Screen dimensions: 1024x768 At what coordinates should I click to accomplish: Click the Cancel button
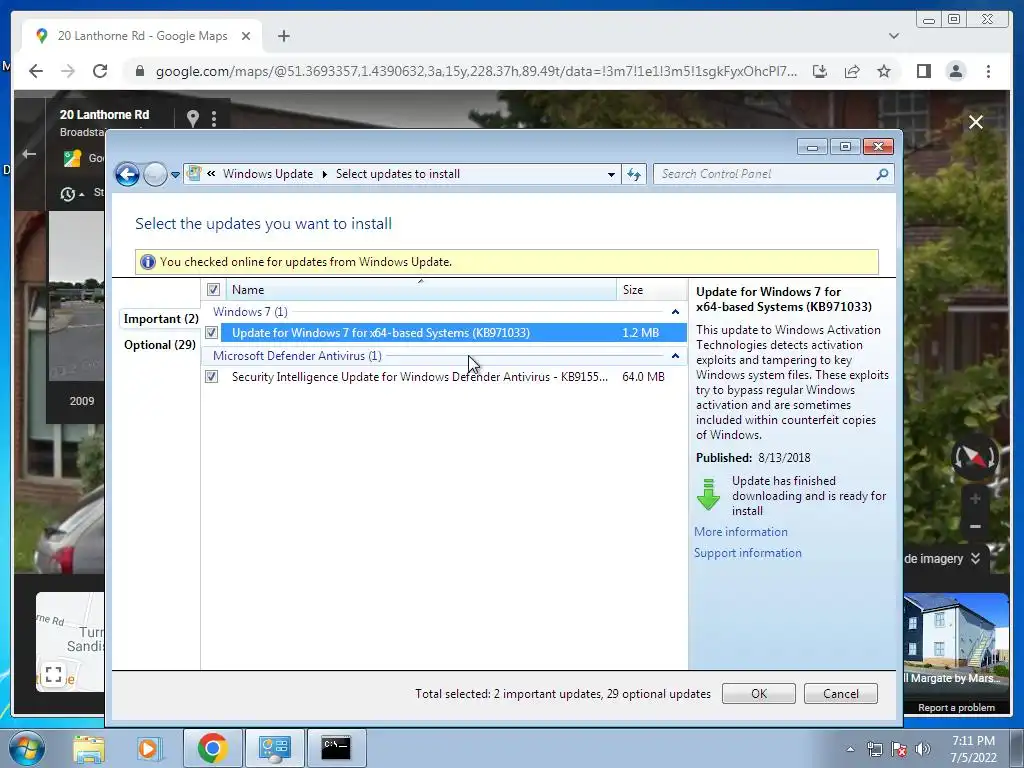point(840,694)
